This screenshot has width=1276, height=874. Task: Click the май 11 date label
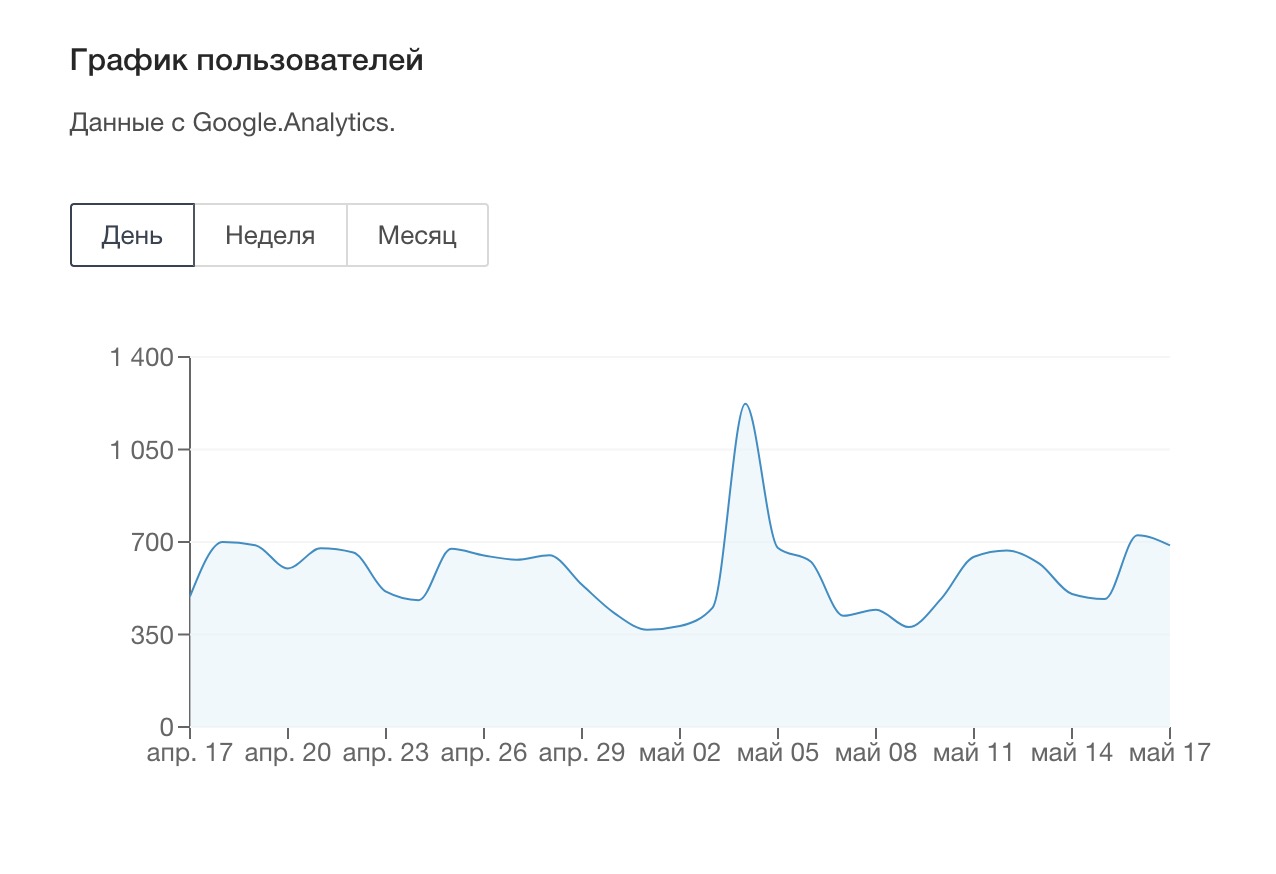pos(973,753)
